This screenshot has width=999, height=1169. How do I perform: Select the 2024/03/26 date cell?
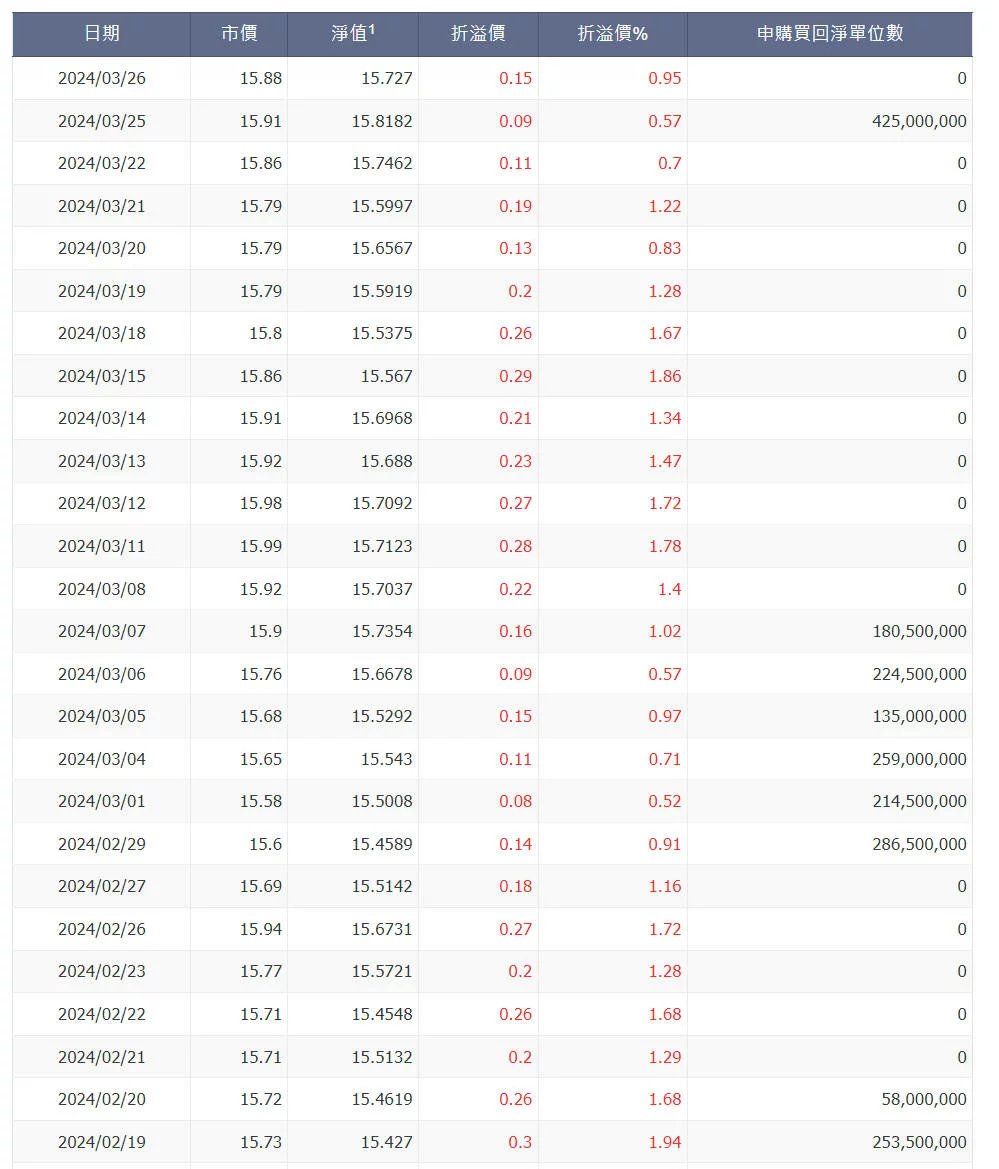pyautogui.click(x=102, y=78)
